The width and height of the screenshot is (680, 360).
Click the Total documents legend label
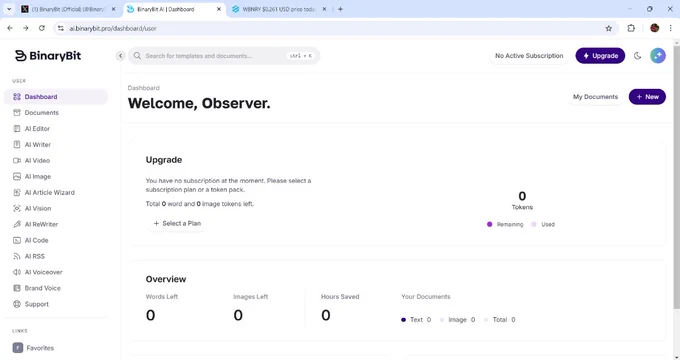[x=500, y=320]
